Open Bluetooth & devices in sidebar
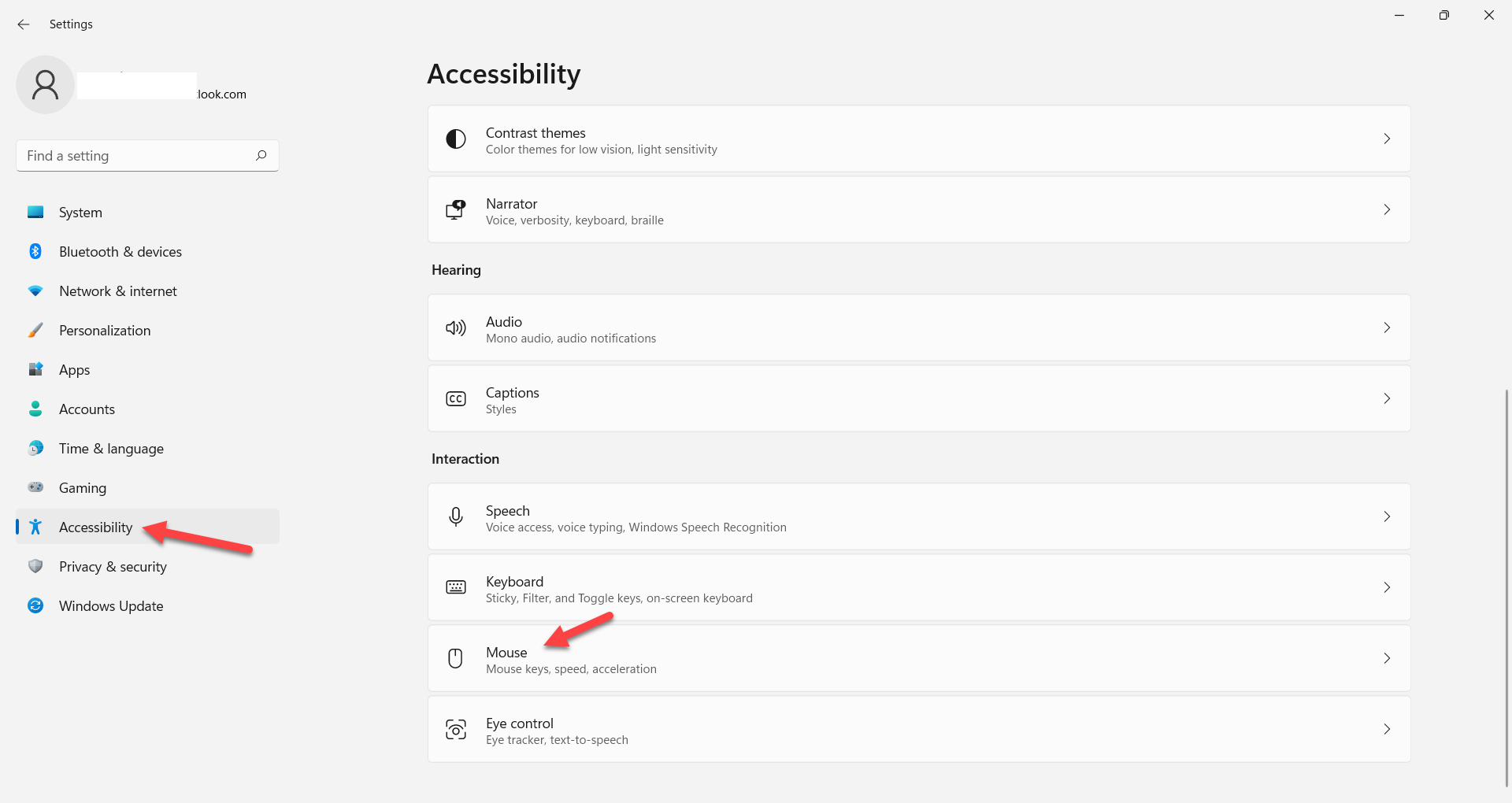The width and height of the screenshot is (1512, 803). click(120, 252)
